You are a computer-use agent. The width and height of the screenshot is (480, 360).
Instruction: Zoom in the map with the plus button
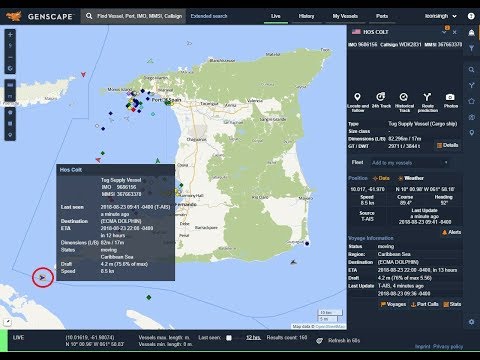point(10,35)
